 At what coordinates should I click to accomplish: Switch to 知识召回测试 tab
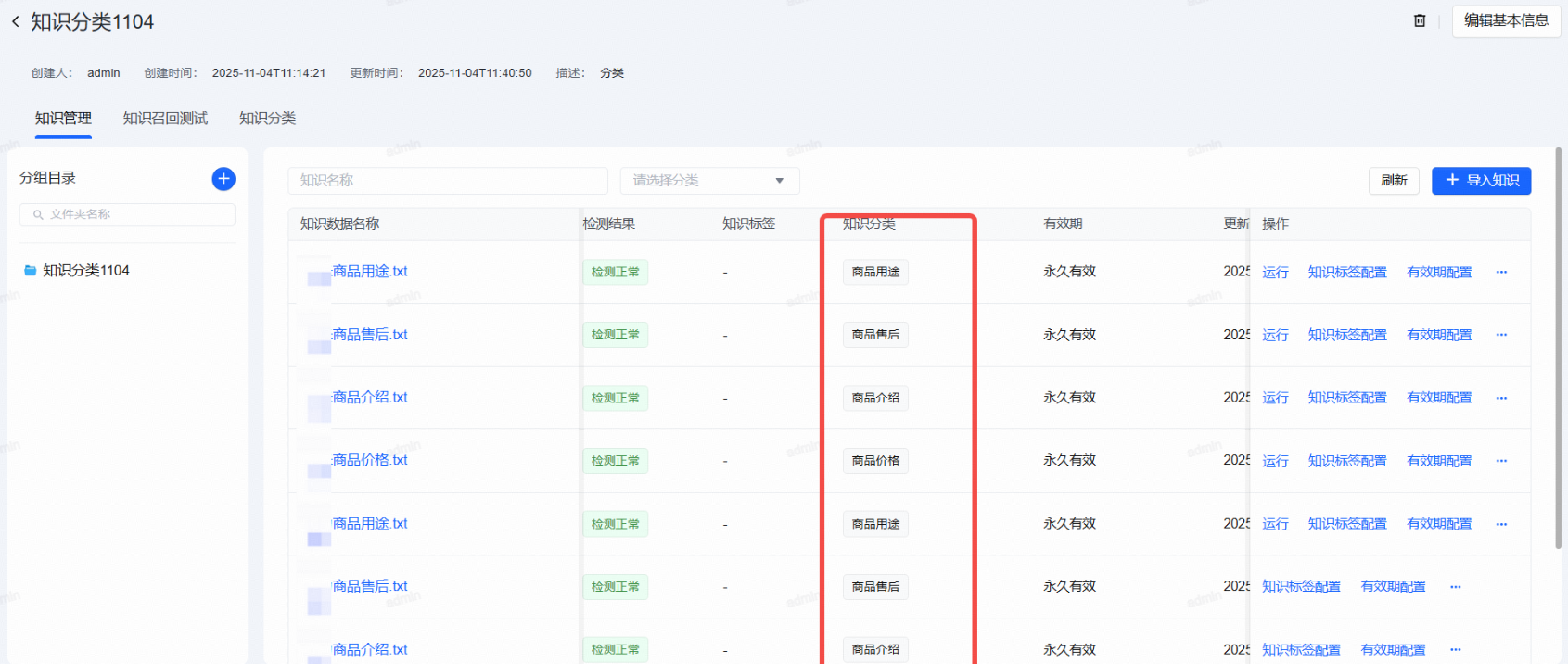165,118
